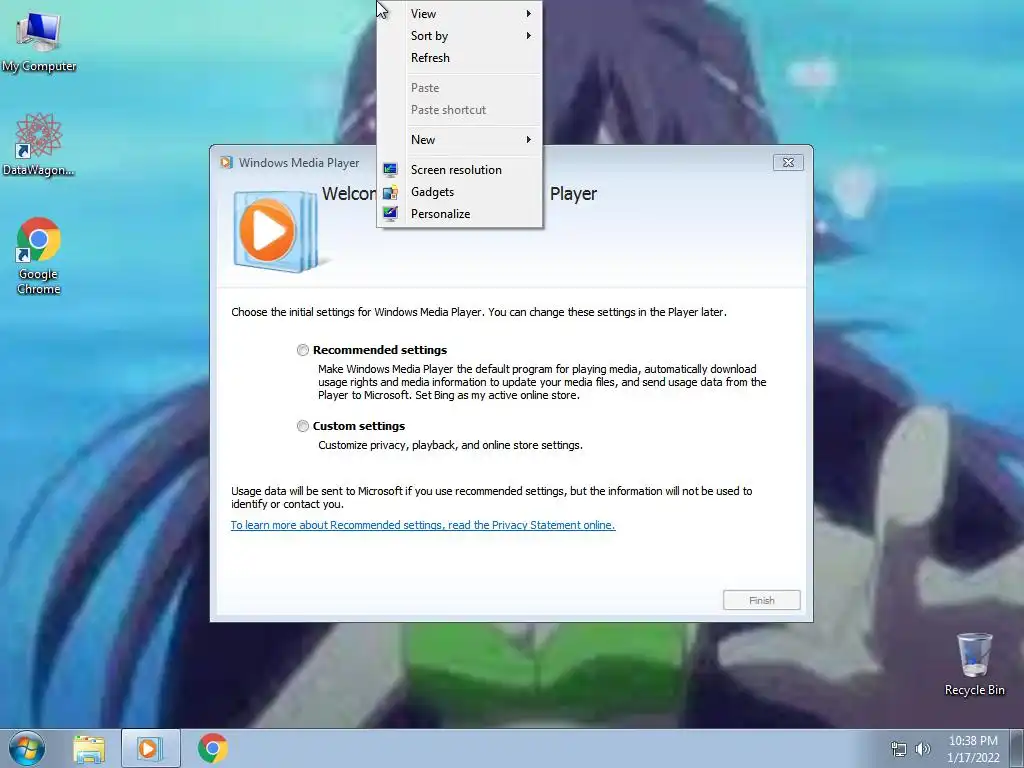Expand the Sort by submenu
Image resolution: width=1024 pixels, height=768 pixels.
460,36
